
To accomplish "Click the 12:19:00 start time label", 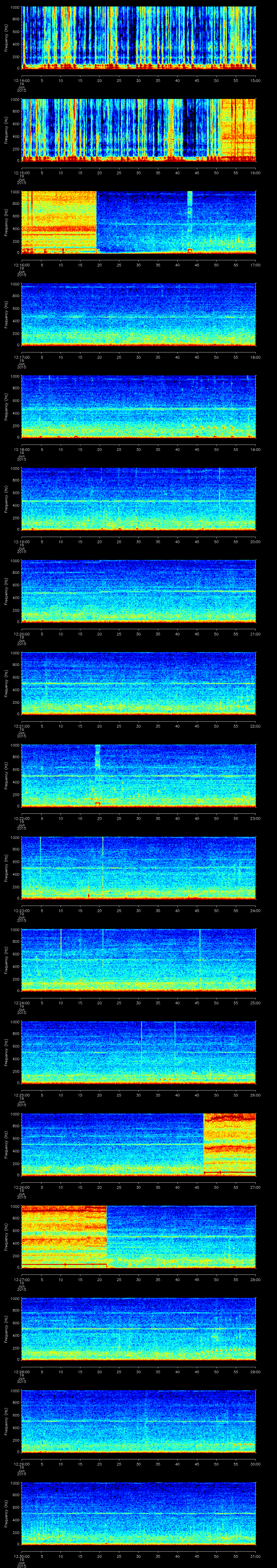I will point(21,542).
